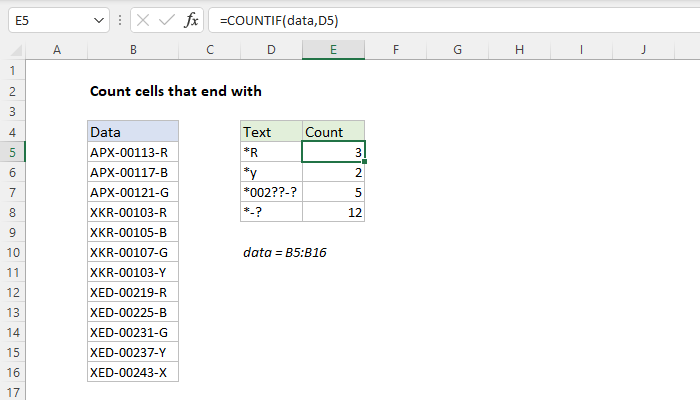Click cell containing XKR-00103-Y
The height and width of the screenshot is (400, 700).
tap(133, 272)
